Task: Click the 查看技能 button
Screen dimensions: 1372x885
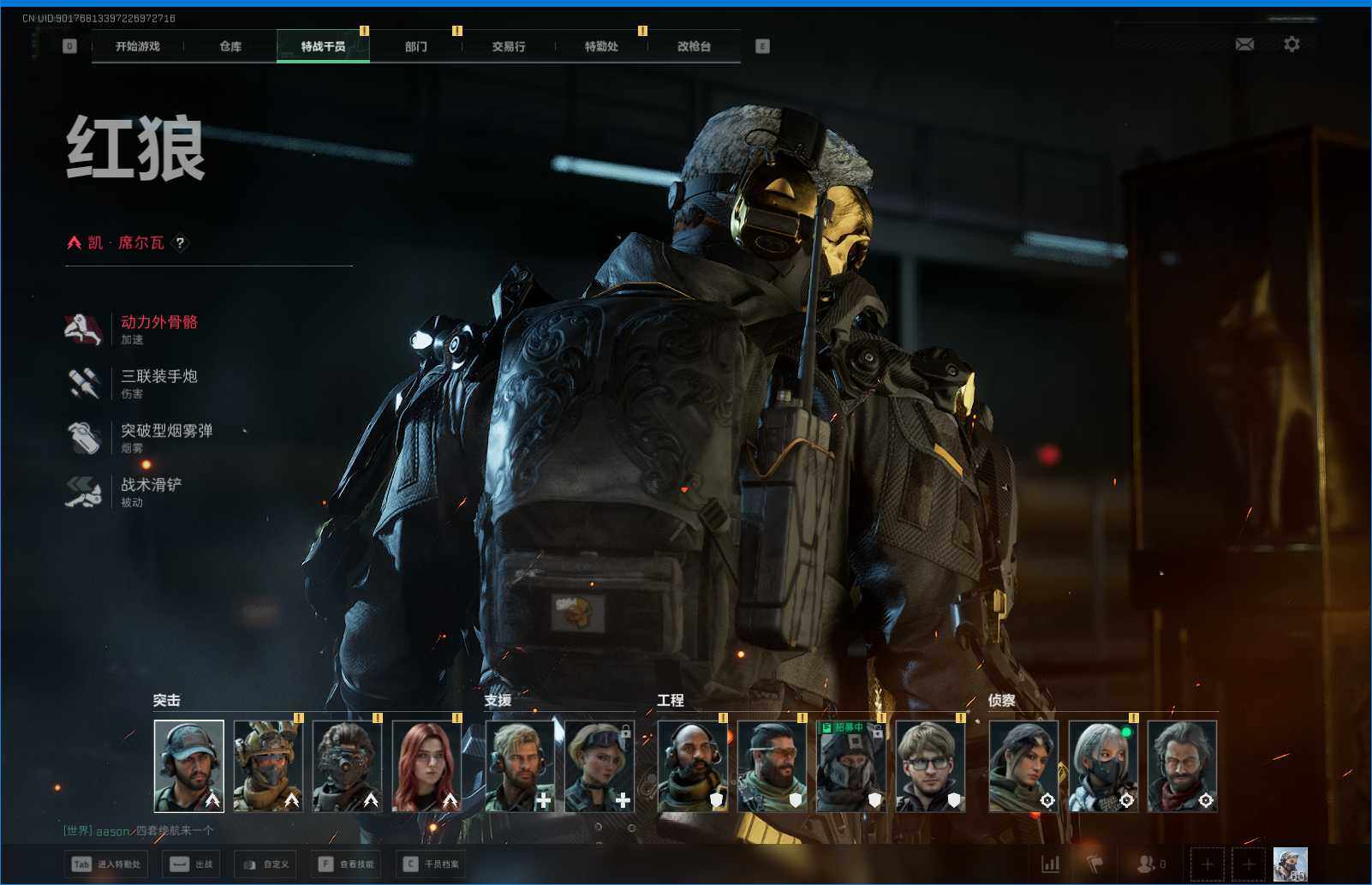Action: pyautogui.click(x=347, y=864)
